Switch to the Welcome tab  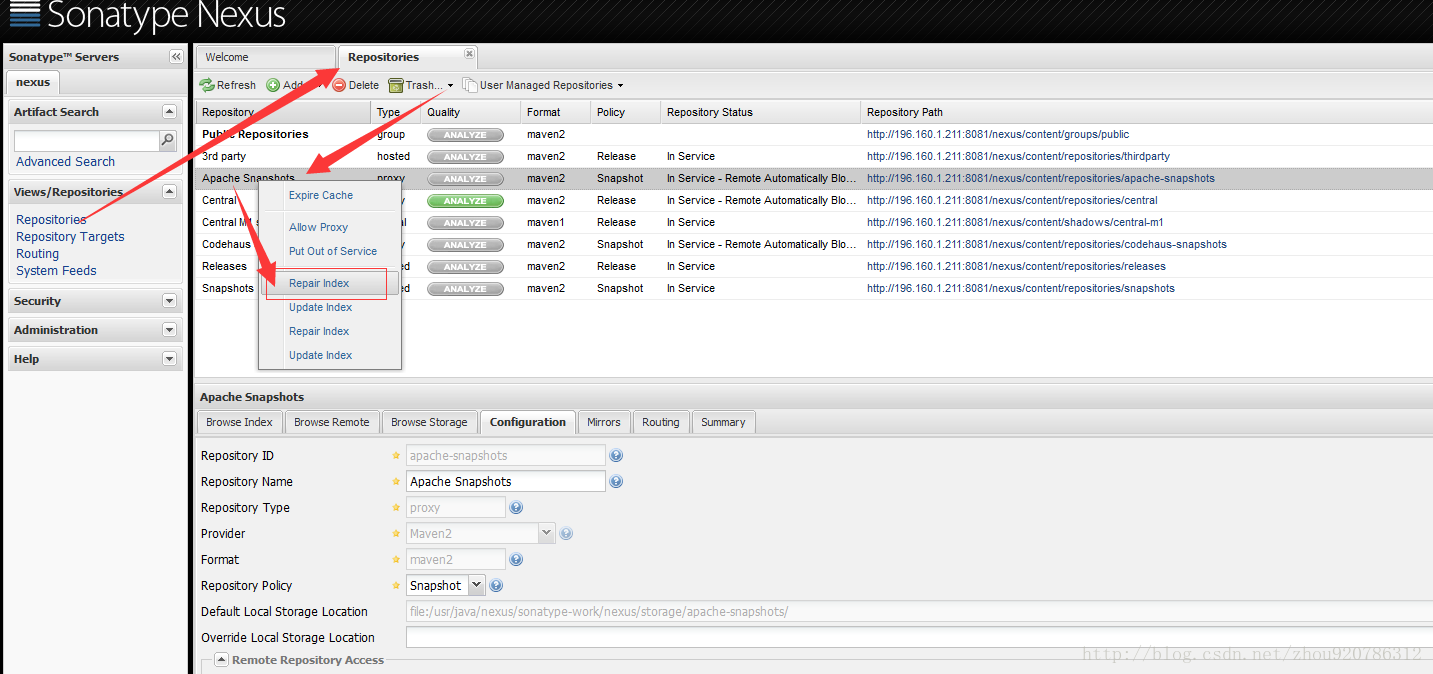pos(265,57)
